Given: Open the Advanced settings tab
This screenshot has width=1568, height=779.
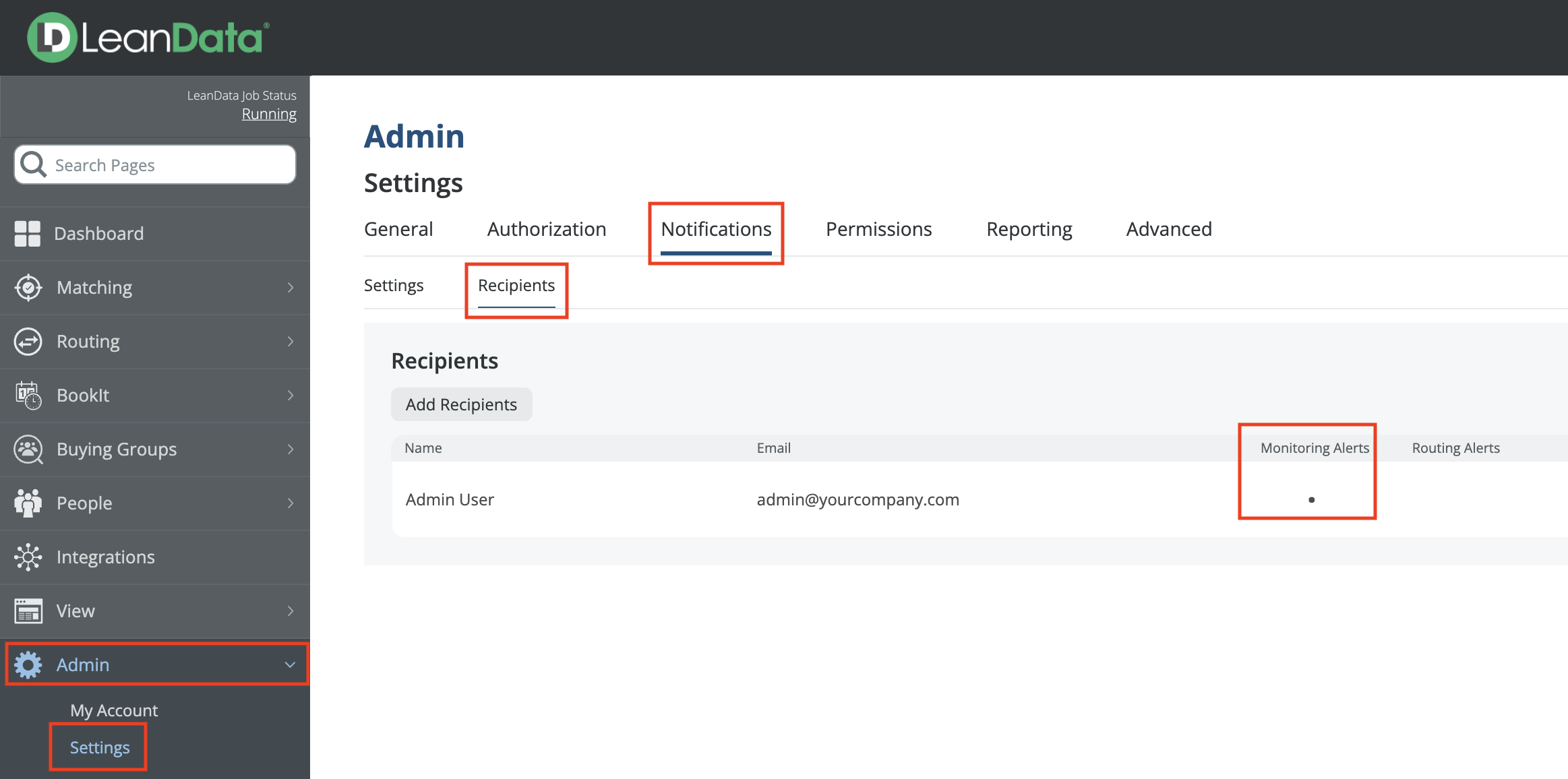Looking at the screenshot, I should [1169, 229].
